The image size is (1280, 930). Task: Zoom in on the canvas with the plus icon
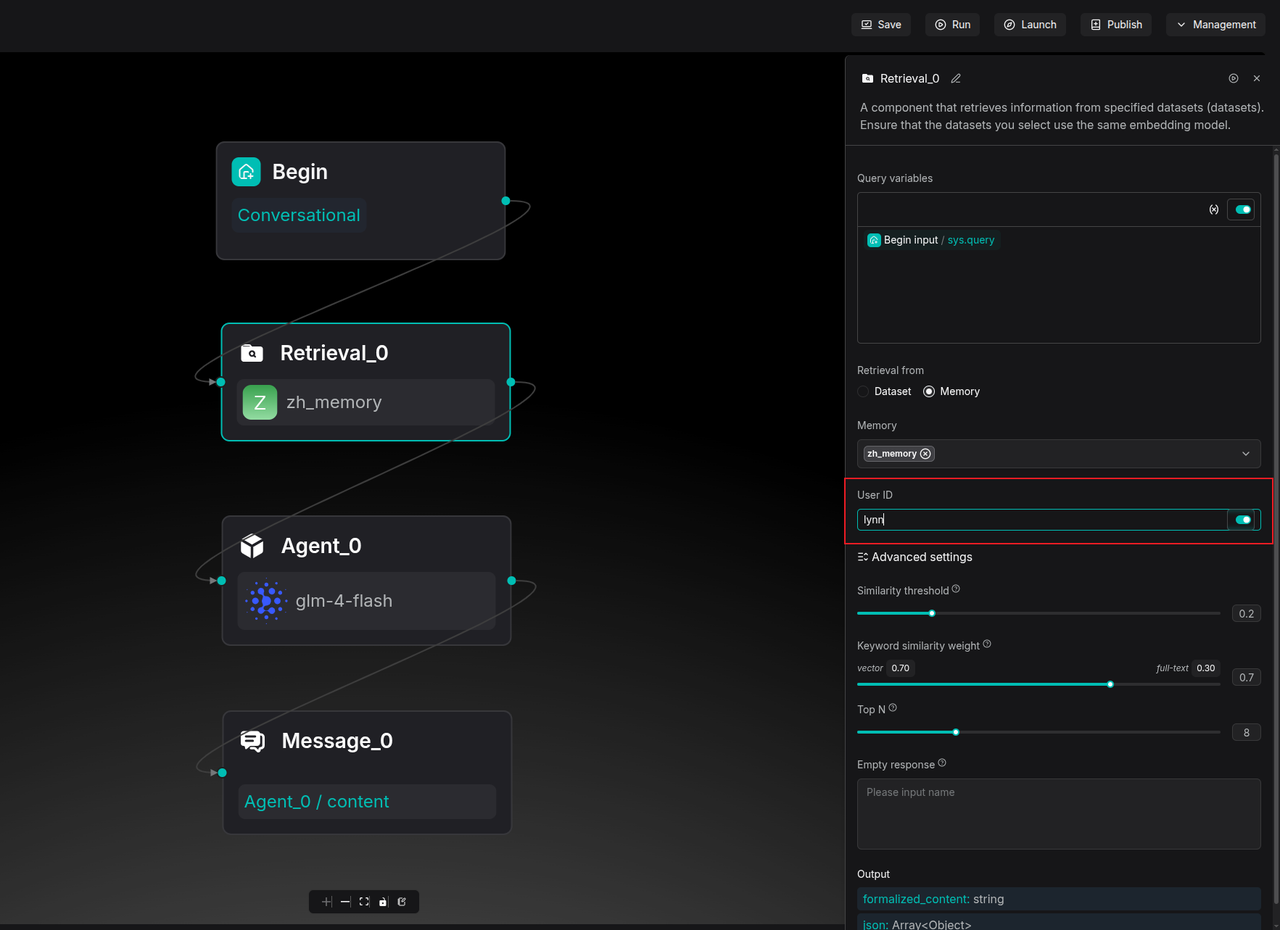(327, 902)
